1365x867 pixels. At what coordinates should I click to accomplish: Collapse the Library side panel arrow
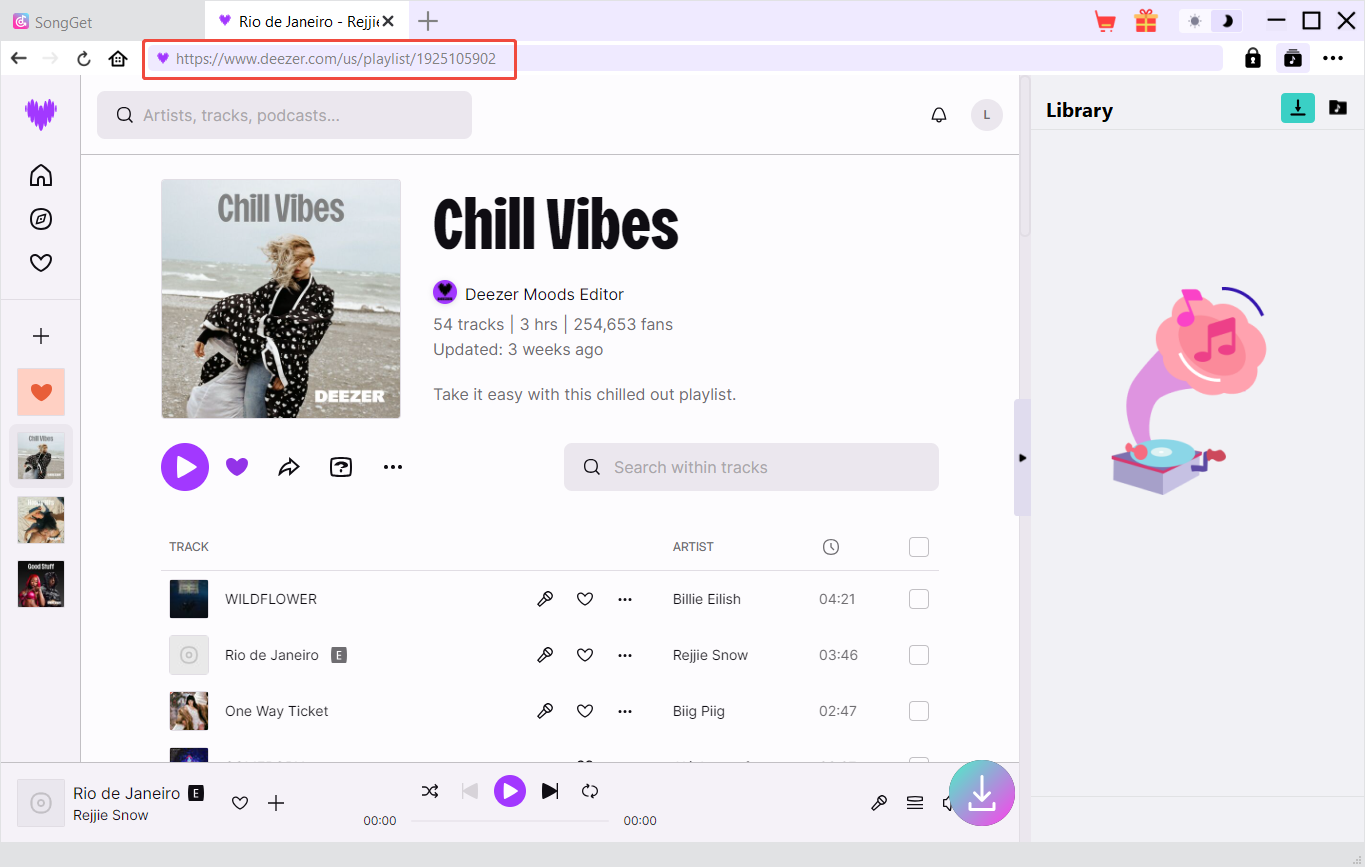pos(1021,458)
